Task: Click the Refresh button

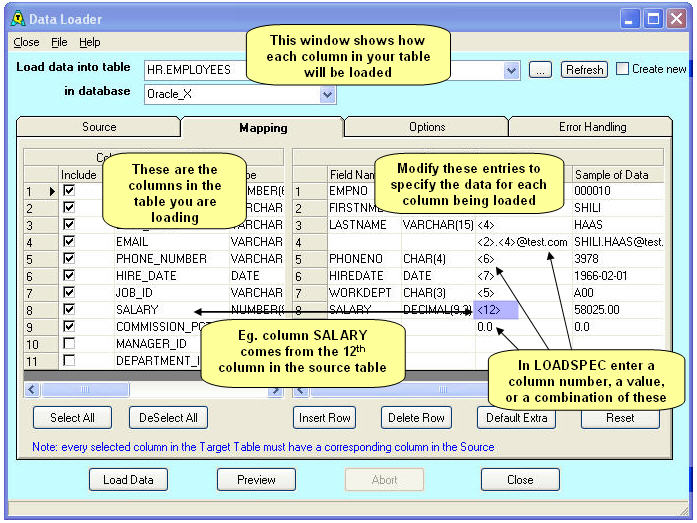Action: click(x=585, y=70)
